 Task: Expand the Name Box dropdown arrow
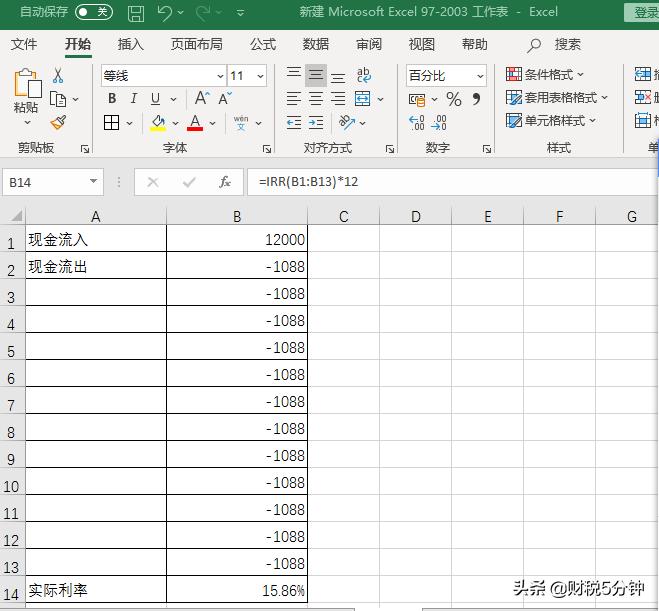click(x=94, y=182)
